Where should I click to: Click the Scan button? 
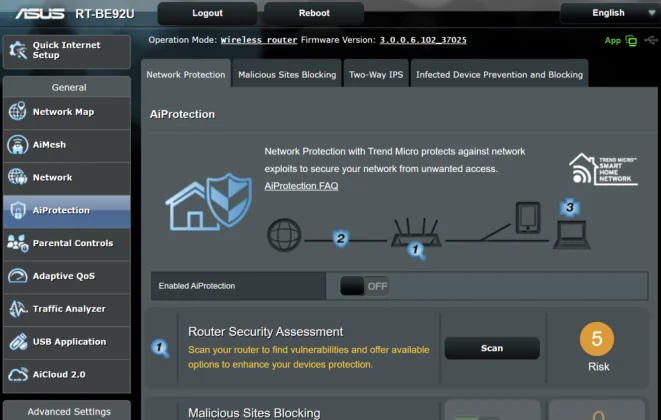pyautogui.click(x=492, y=348)
